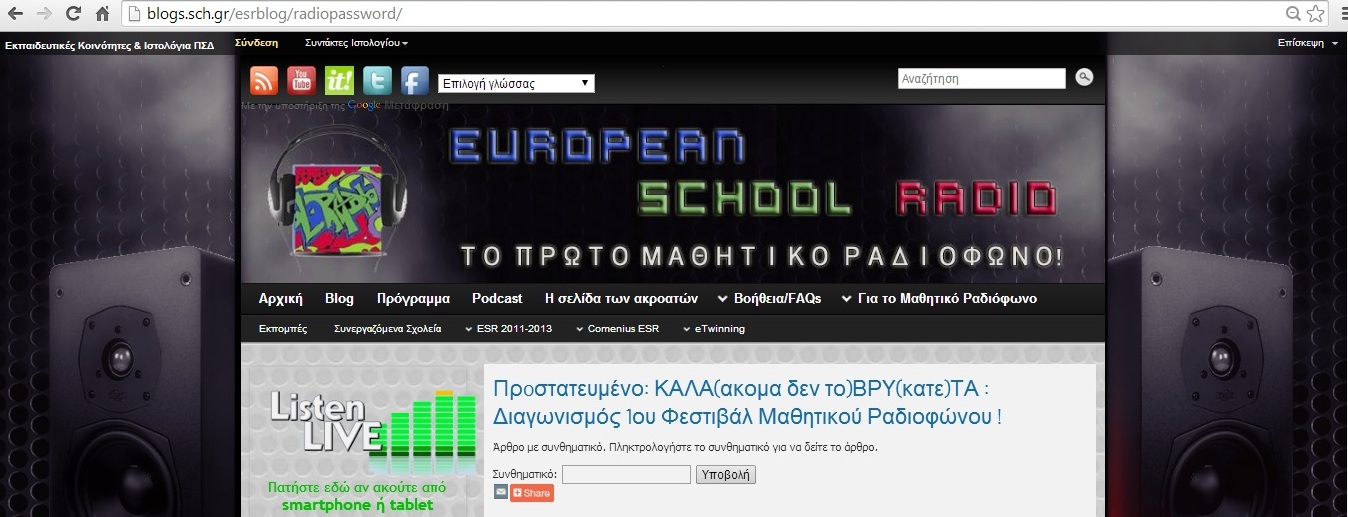Viewport: 1348px width, 517px height.
Task: Click the search magnifier button beside Αναζήτηση
Action: point(1084,77)
